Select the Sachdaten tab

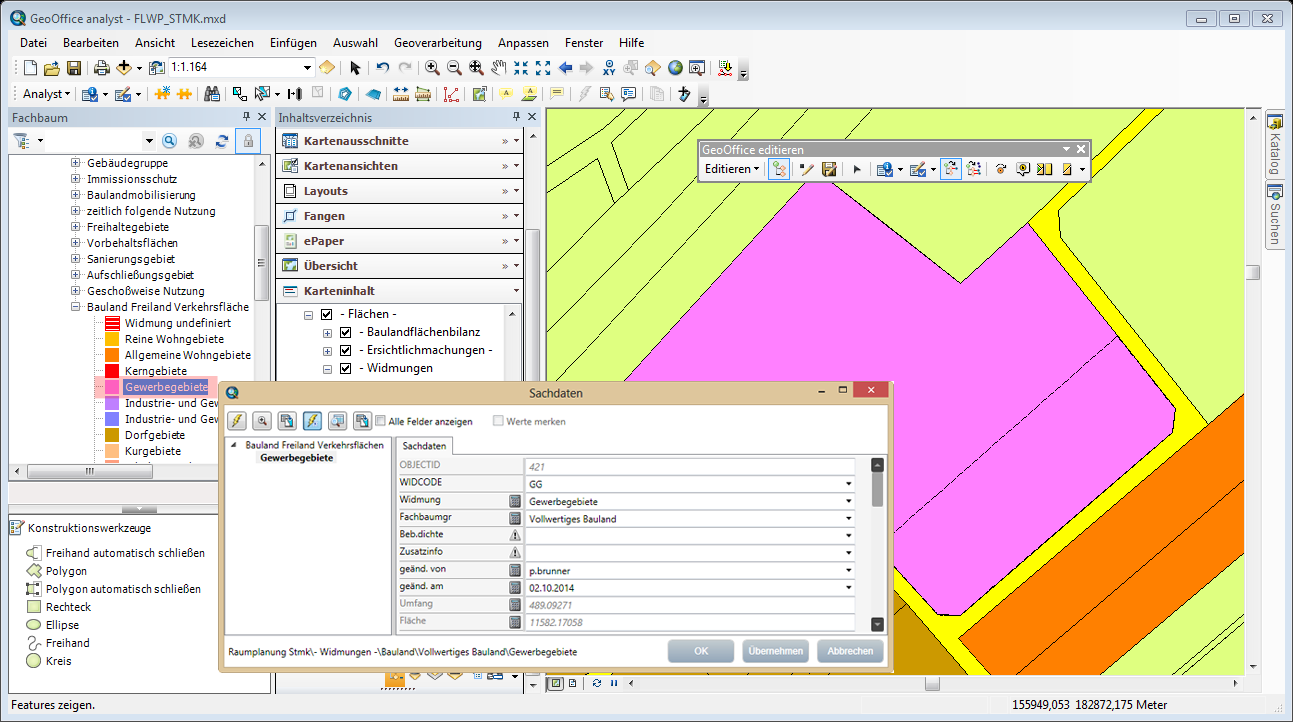pos(425,446)
